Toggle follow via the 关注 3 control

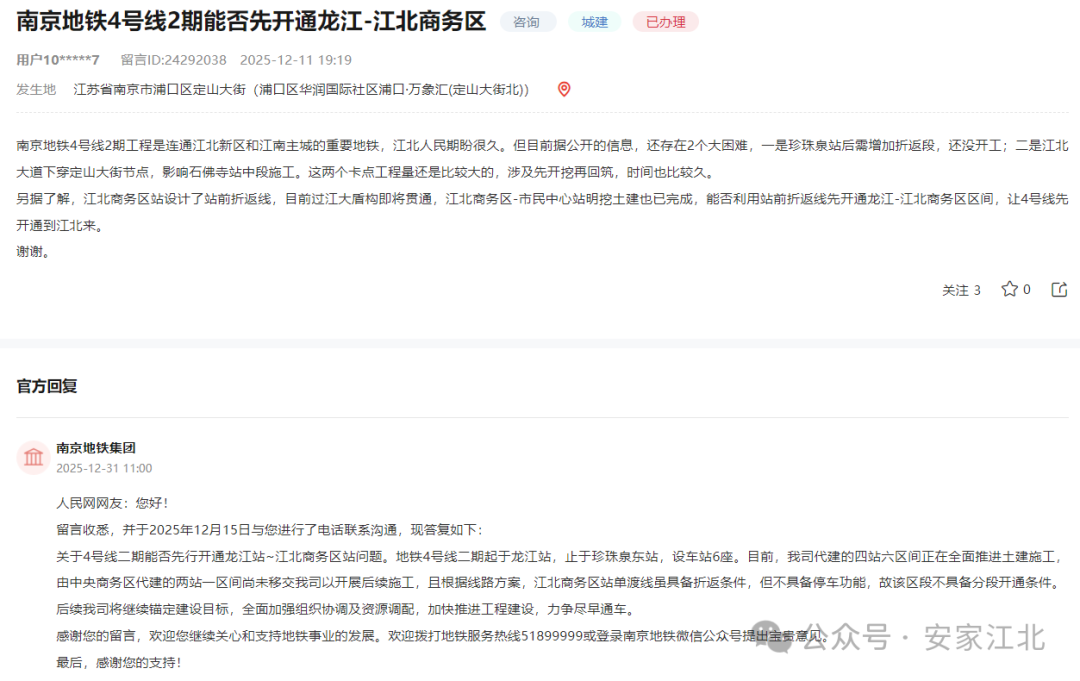961,289
